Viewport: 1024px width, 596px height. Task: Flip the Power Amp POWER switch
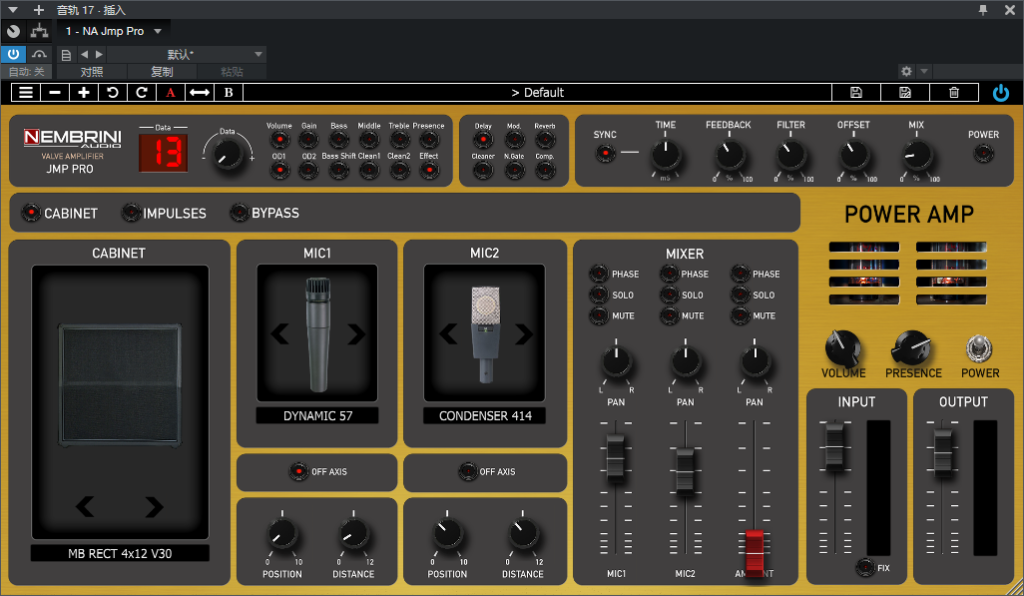coord(979,349)
